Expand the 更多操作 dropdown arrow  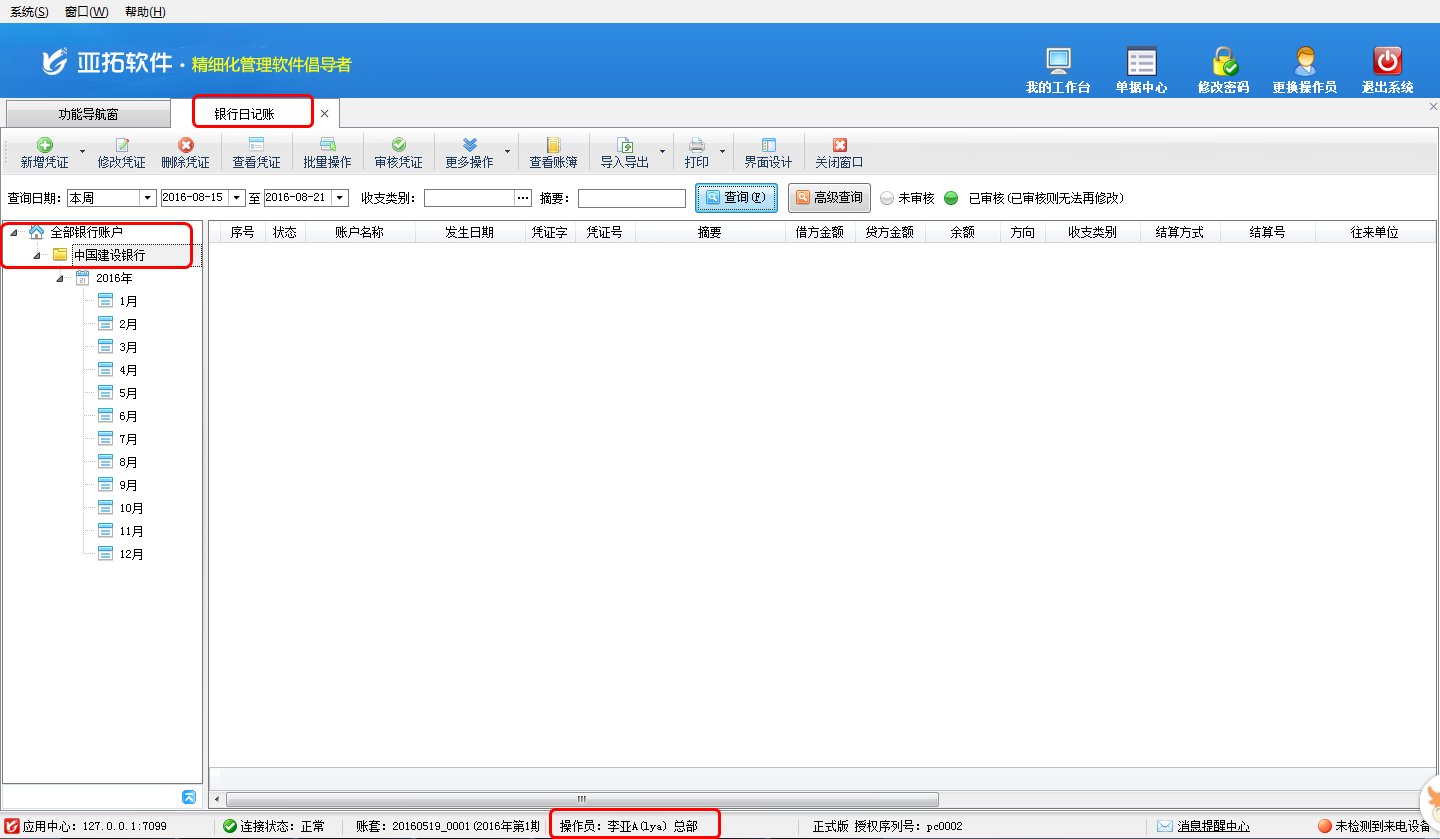[x=507, y=153]
